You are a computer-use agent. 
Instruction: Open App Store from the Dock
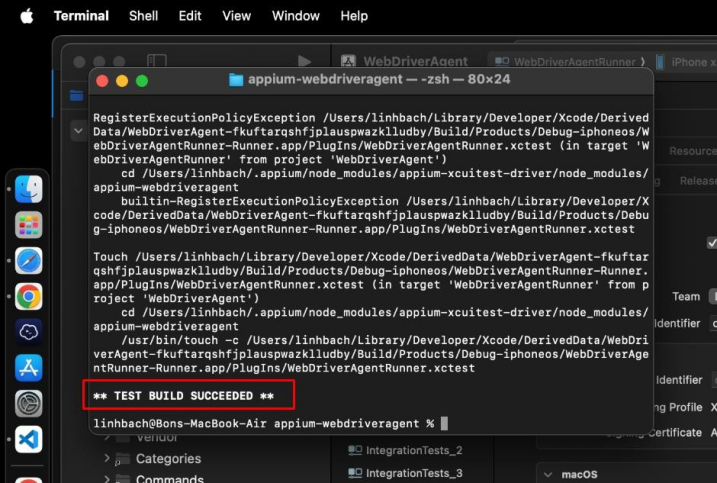[x=28, y=367]
